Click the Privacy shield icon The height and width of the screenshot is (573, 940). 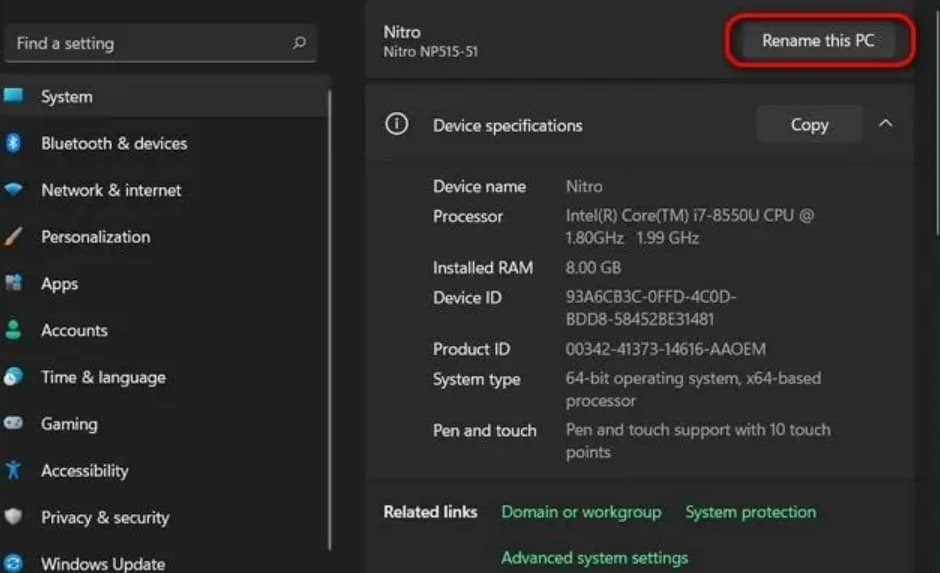tap(13, 516)
